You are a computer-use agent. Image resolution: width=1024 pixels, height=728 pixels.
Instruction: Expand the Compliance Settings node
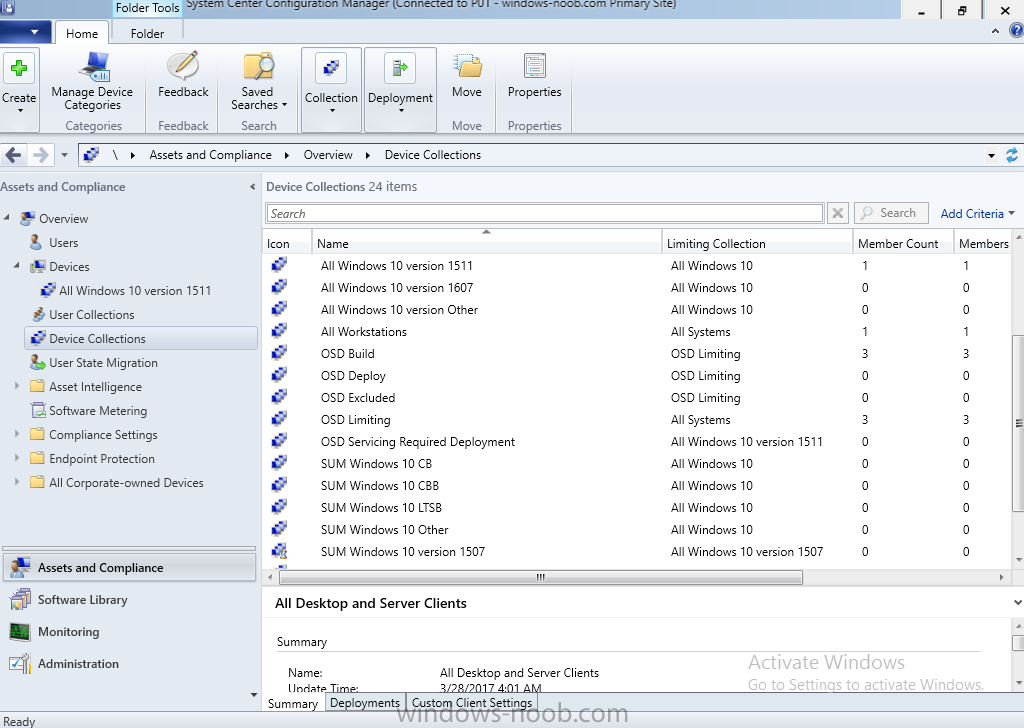point(18,434)
